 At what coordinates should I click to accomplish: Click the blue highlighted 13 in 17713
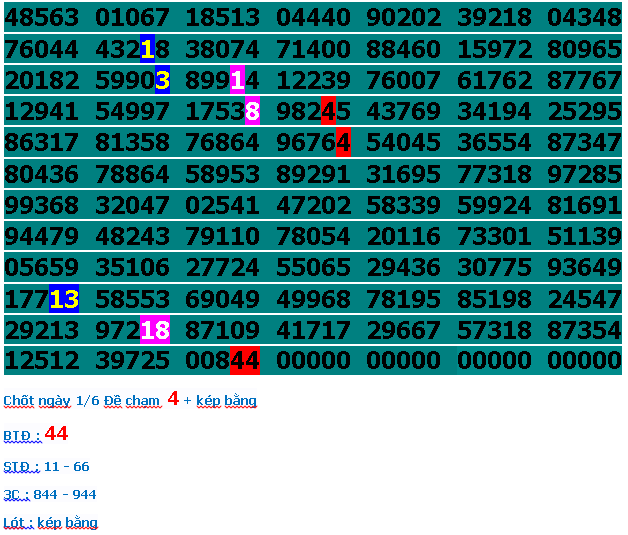64,299
